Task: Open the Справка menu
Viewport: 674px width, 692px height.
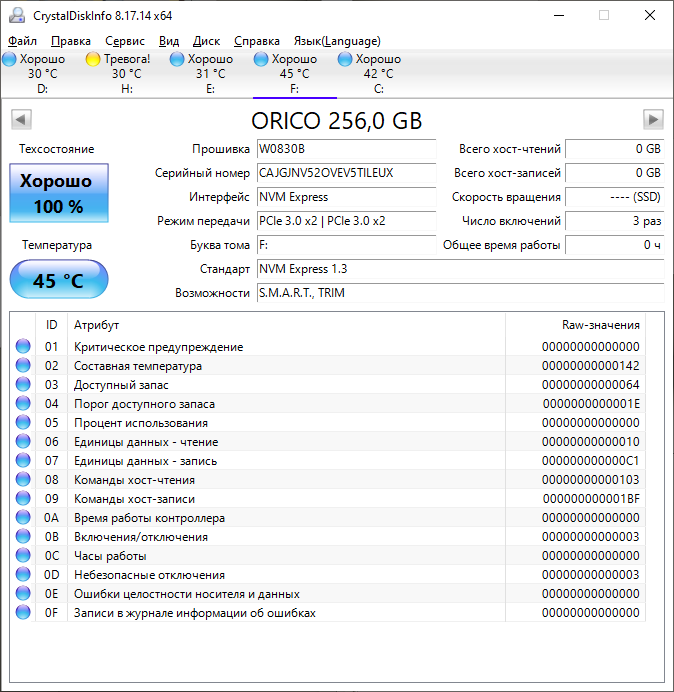Action: point(256,41)
